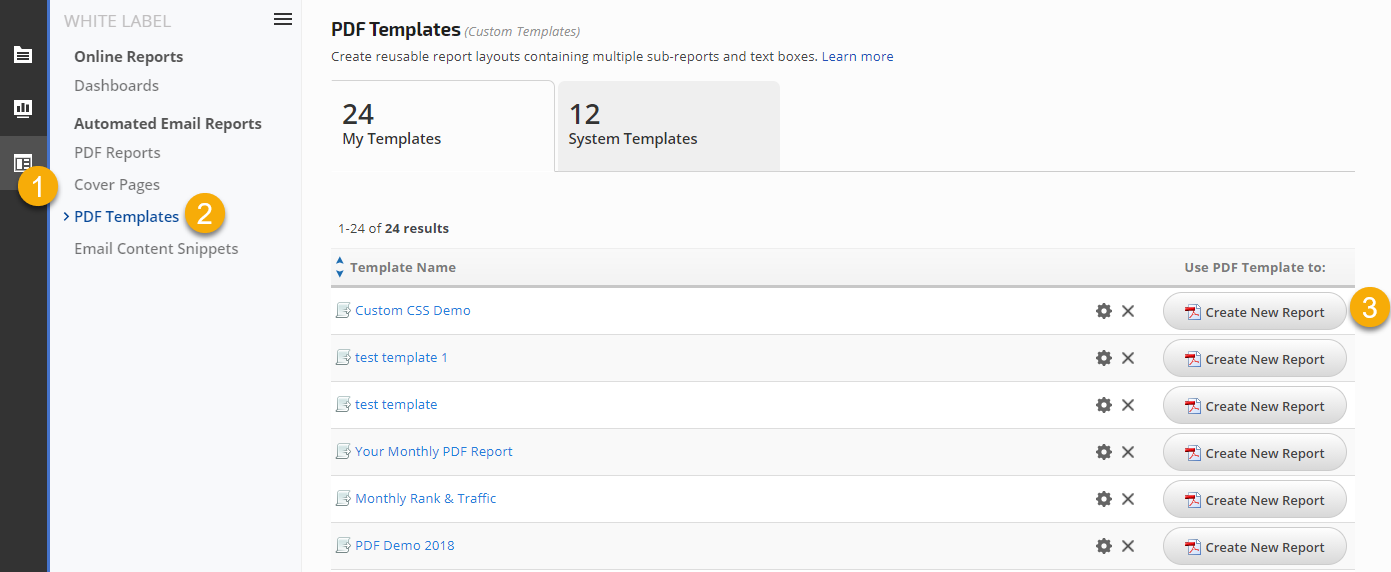Viewport: 1391px width, 572px height.
Task: Delete test template 1 using X icon
Action: click(x=1128, y=358)
